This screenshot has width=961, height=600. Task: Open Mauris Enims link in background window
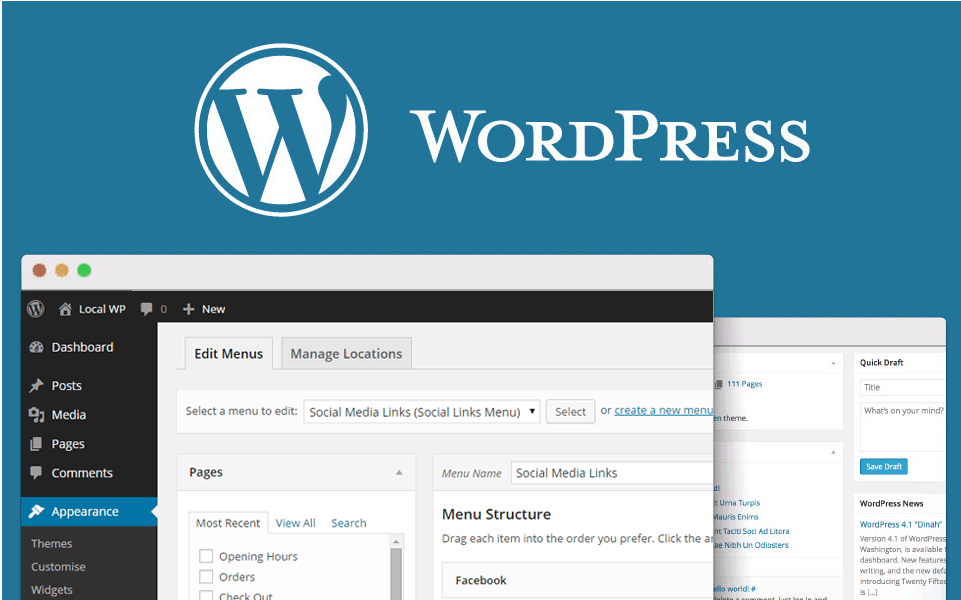tap(736, 517)
